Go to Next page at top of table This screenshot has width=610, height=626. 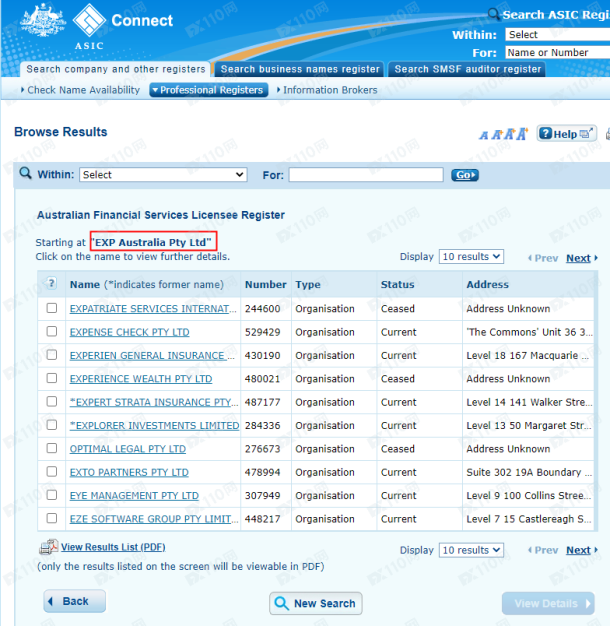pyautogui.click(x=578, y=258)
